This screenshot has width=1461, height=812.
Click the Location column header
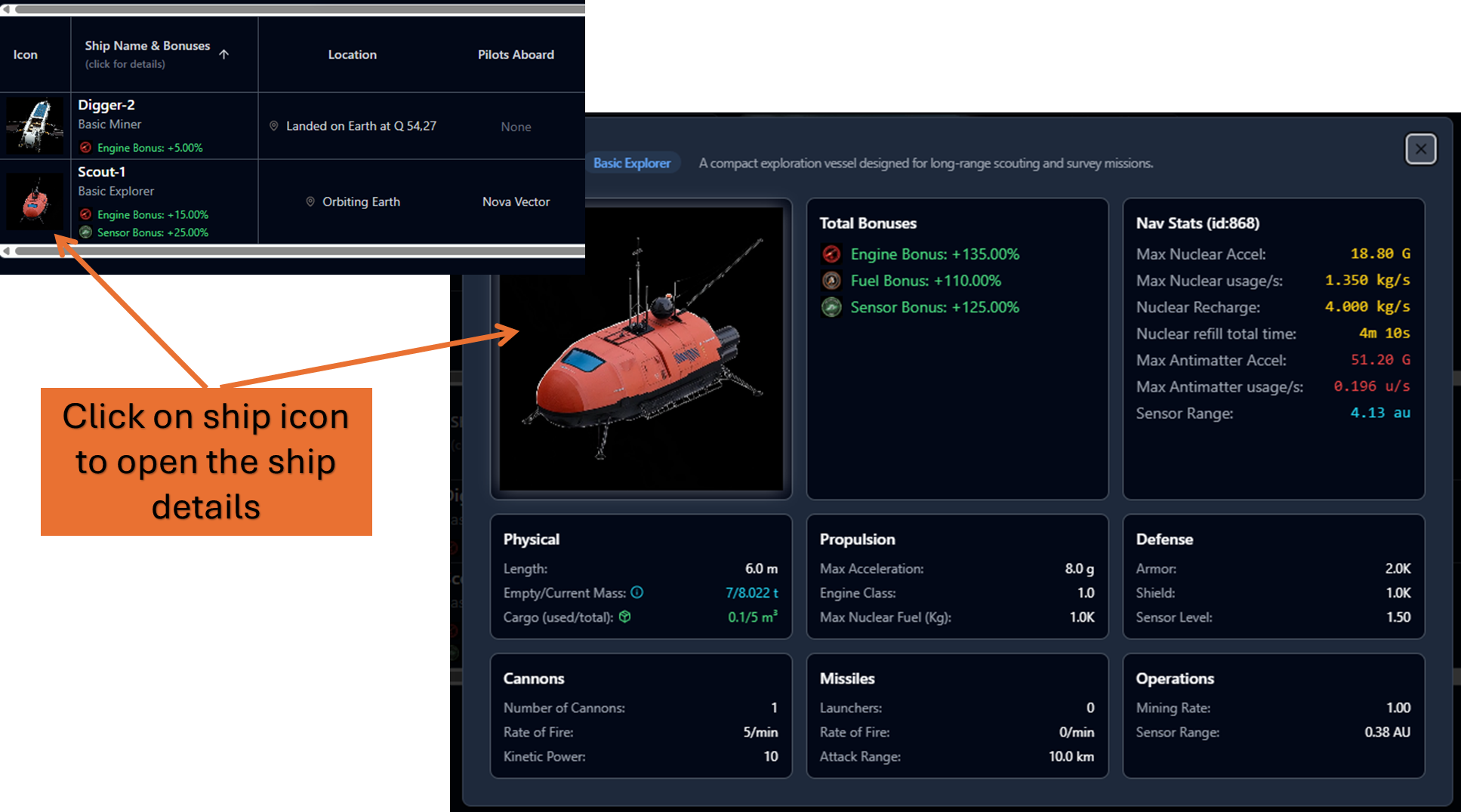pos(352,54)
